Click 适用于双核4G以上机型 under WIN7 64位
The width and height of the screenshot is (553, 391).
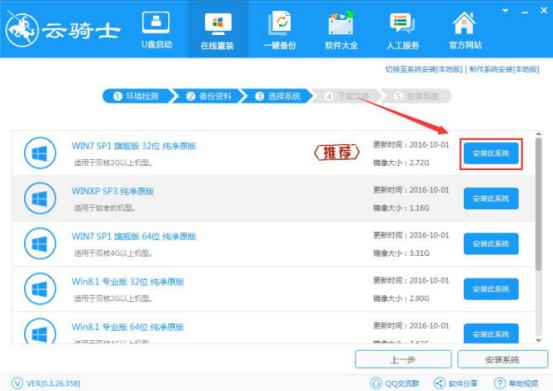113,253
